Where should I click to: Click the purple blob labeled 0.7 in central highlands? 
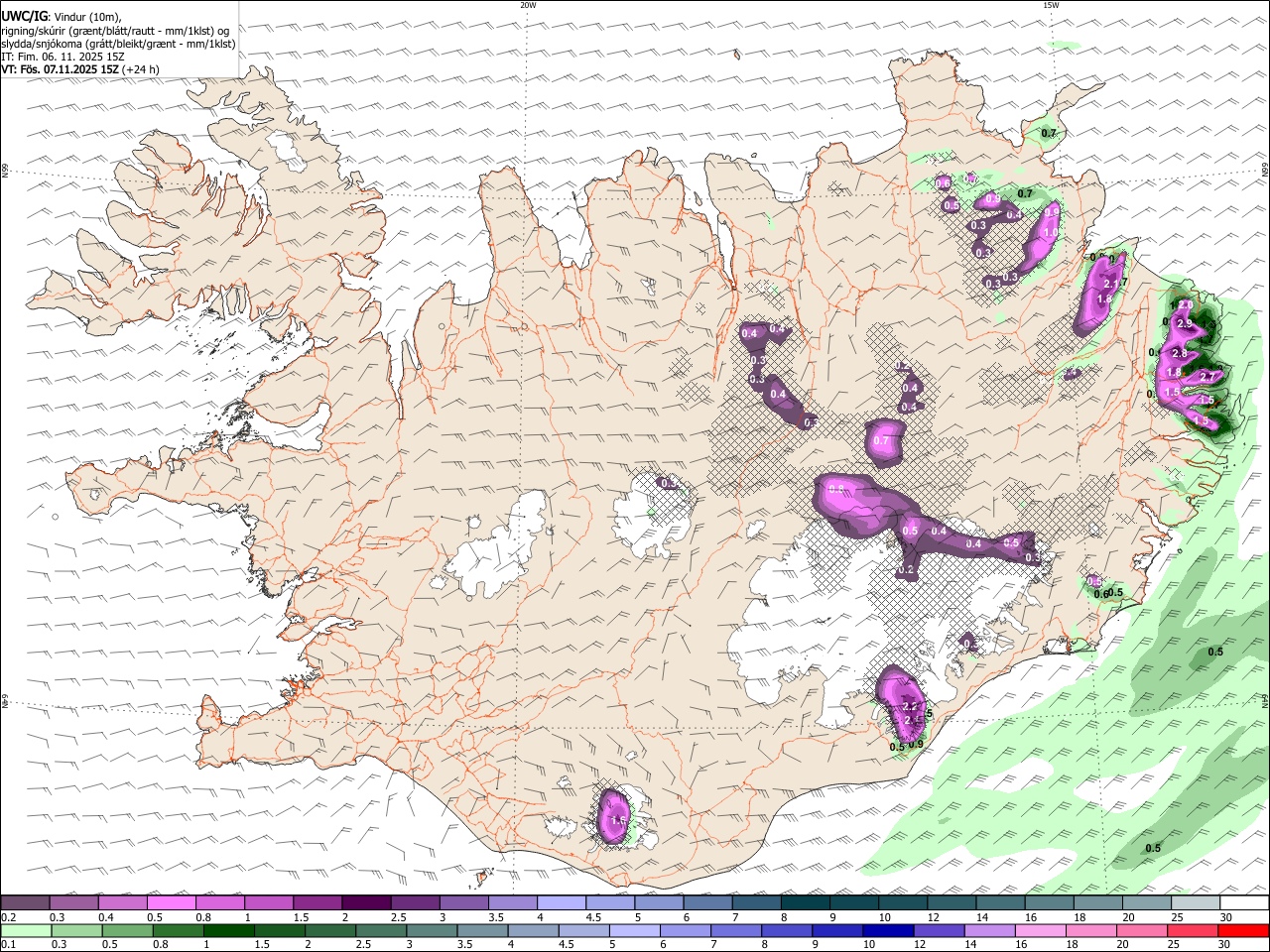tap(884, 442)
